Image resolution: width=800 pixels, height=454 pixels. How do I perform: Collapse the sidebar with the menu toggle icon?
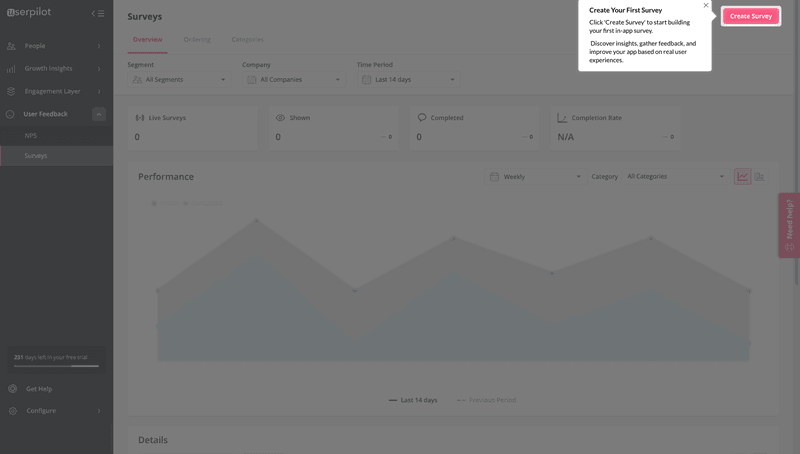pos(98,13)
